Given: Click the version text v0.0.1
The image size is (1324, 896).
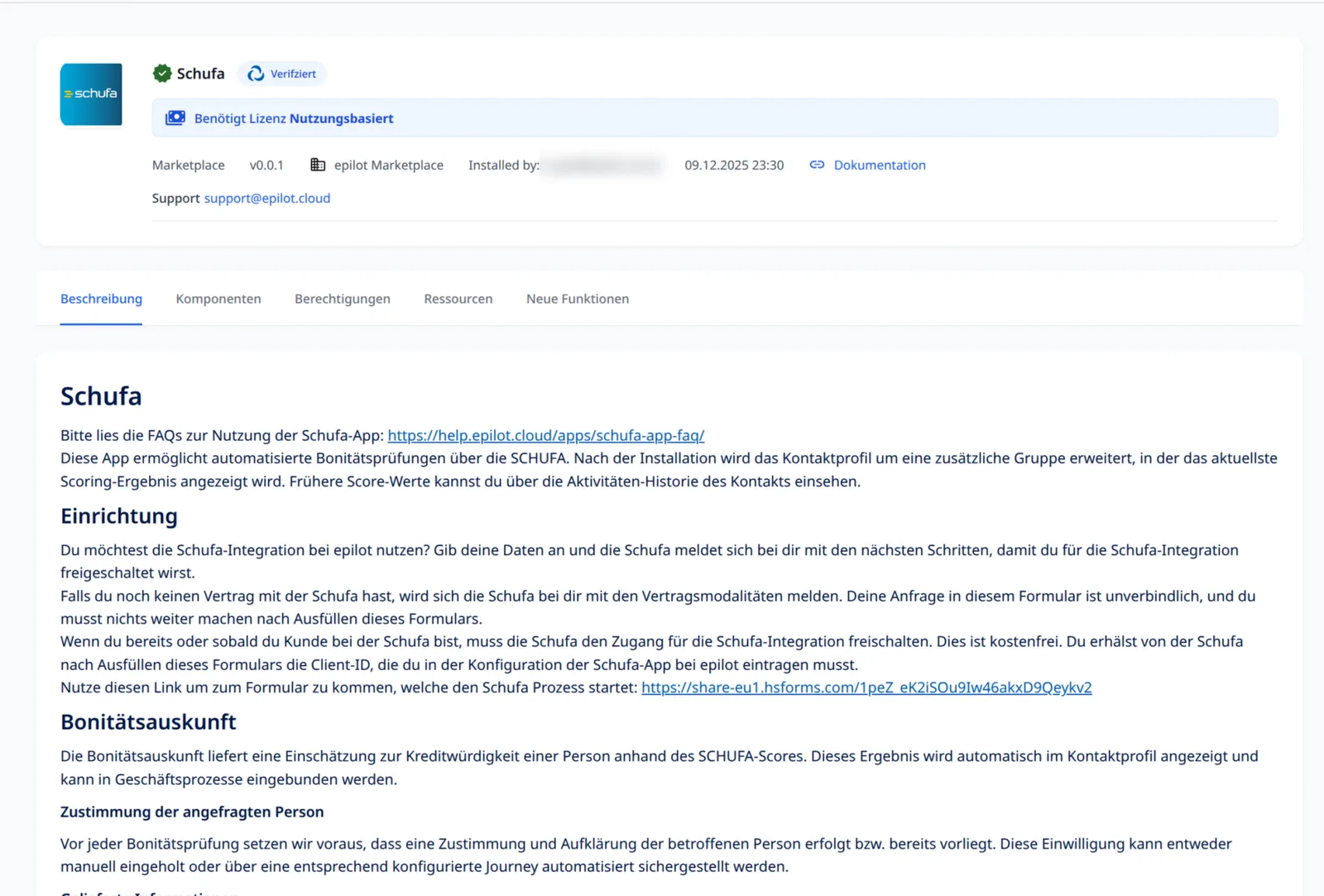Looking at the screenshot, I should [266, 165].
